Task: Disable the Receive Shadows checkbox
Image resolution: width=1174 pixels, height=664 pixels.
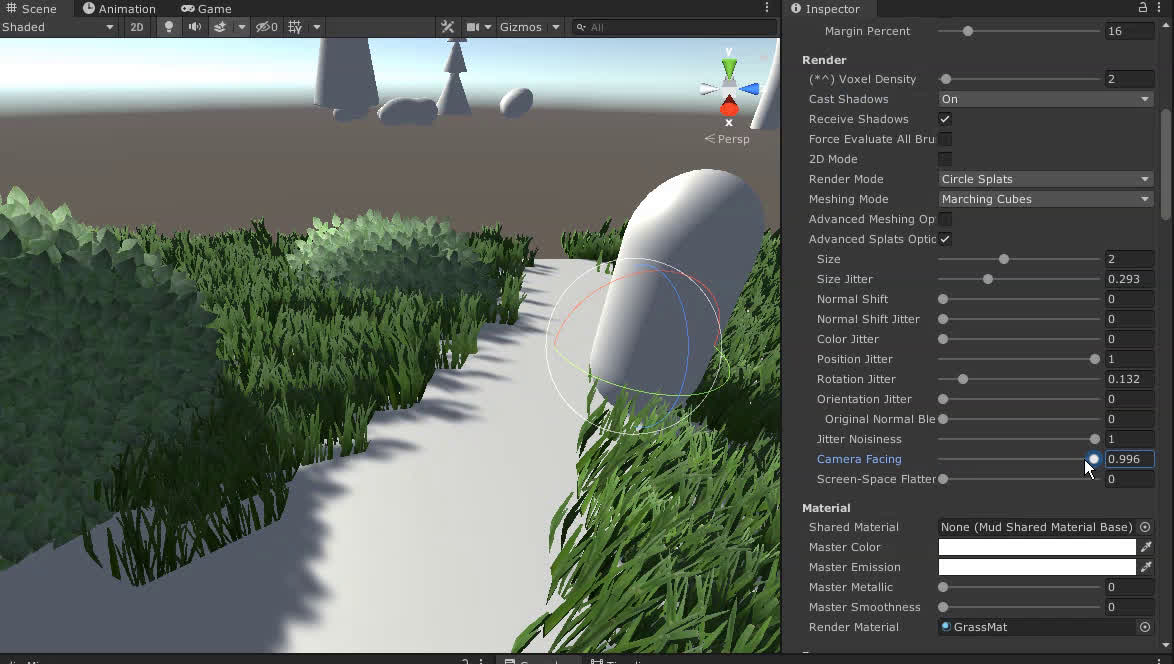Action: point(945,119)
